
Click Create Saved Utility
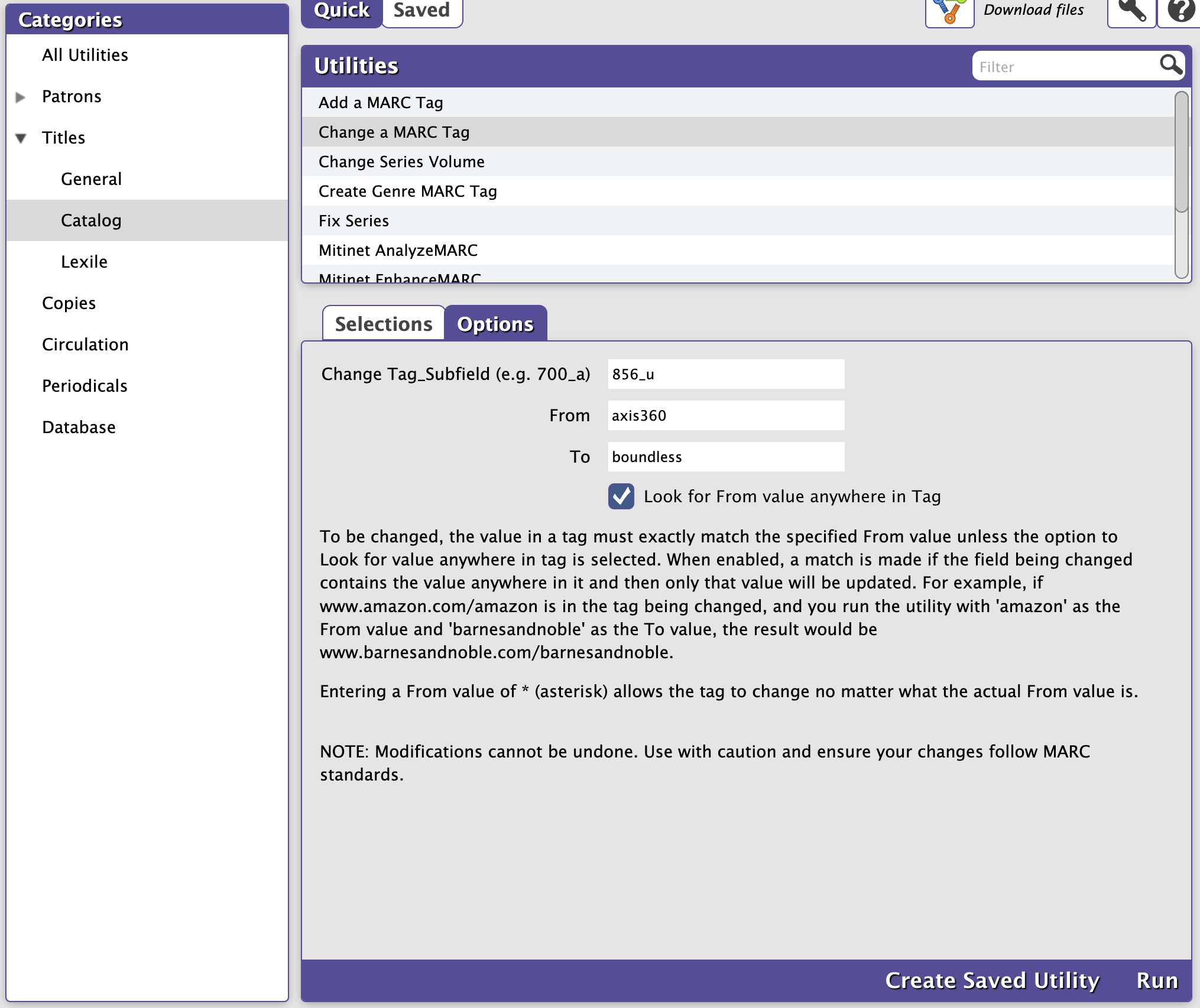(x=992, y=980)
